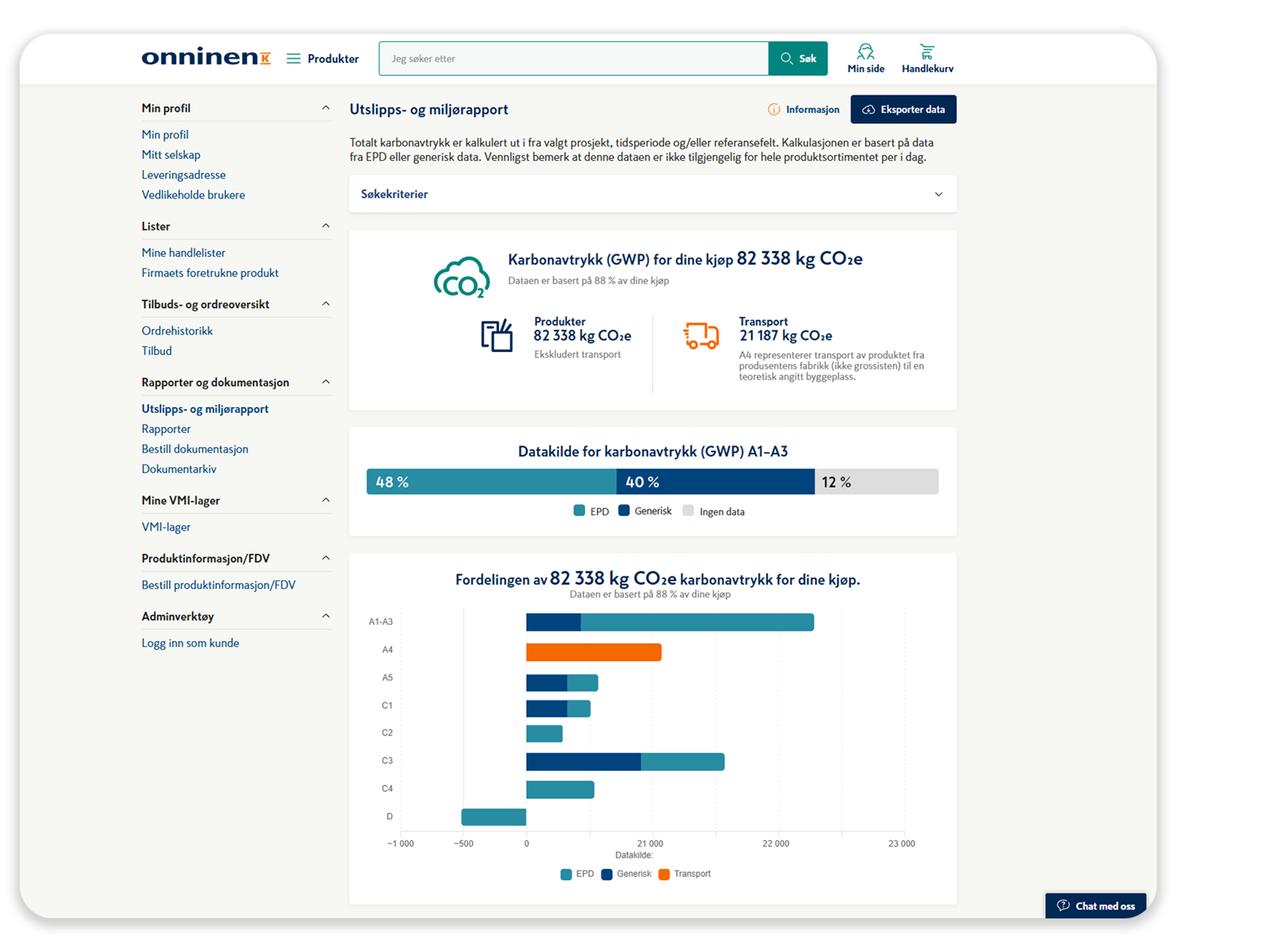
Task: Toggle EPD legend swatch below bar chart
Action: click(566, 874)
